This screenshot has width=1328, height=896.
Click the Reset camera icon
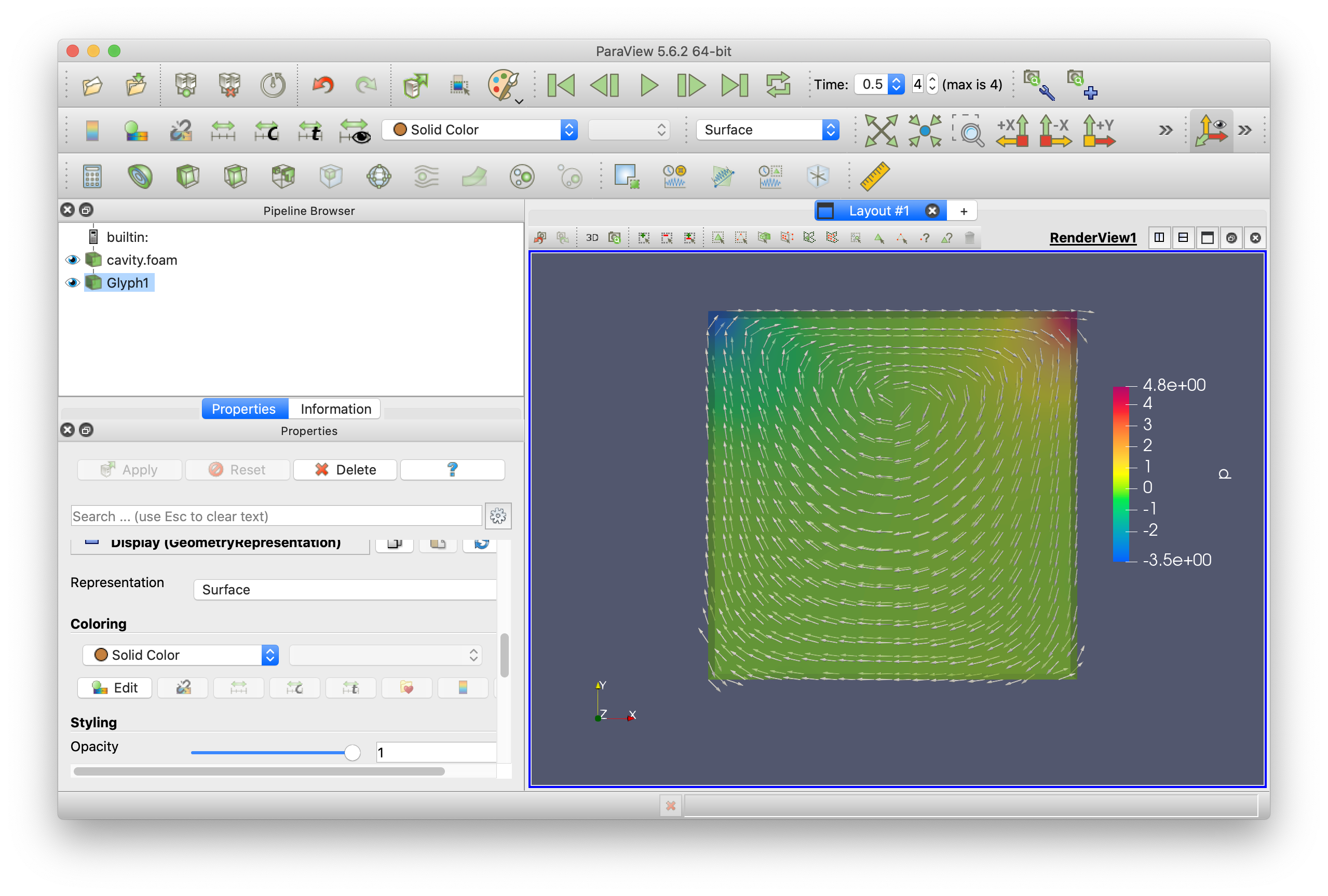[x=880, y=130]
